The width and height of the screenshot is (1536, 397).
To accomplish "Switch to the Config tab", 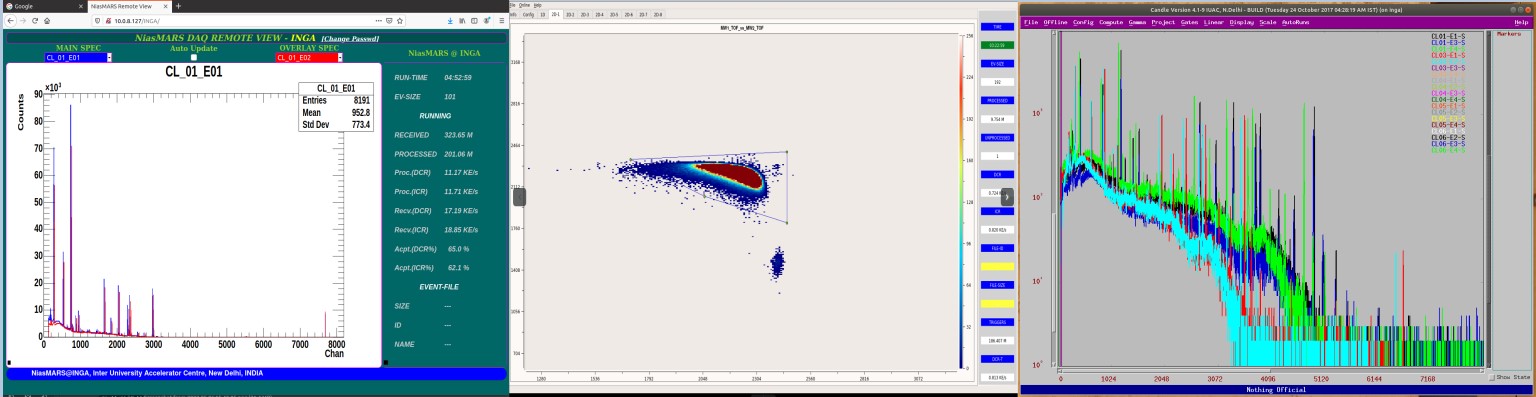I will (528, 15).
